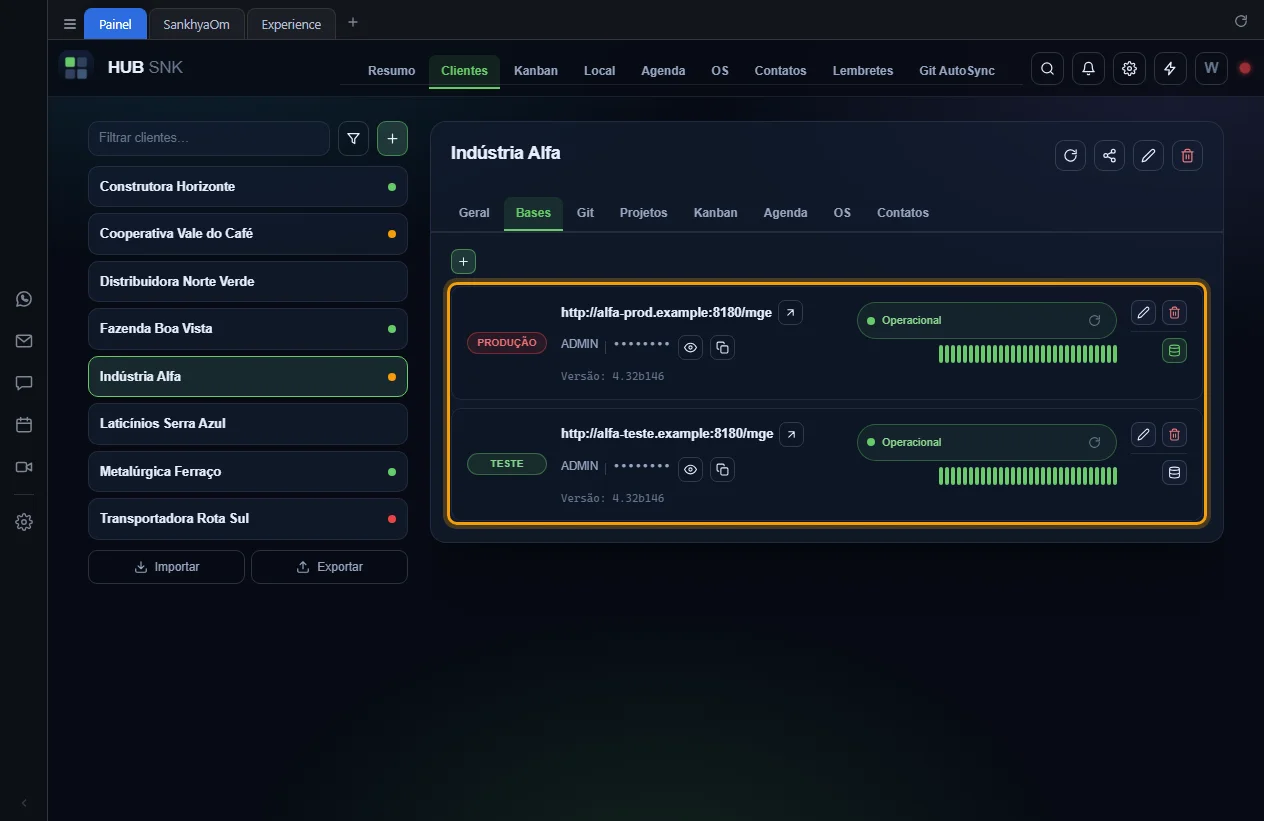Open the calendar sidebar icon
Image resolution: width=1264 pixels, height=821 pixels.
[x=24, y=425]
